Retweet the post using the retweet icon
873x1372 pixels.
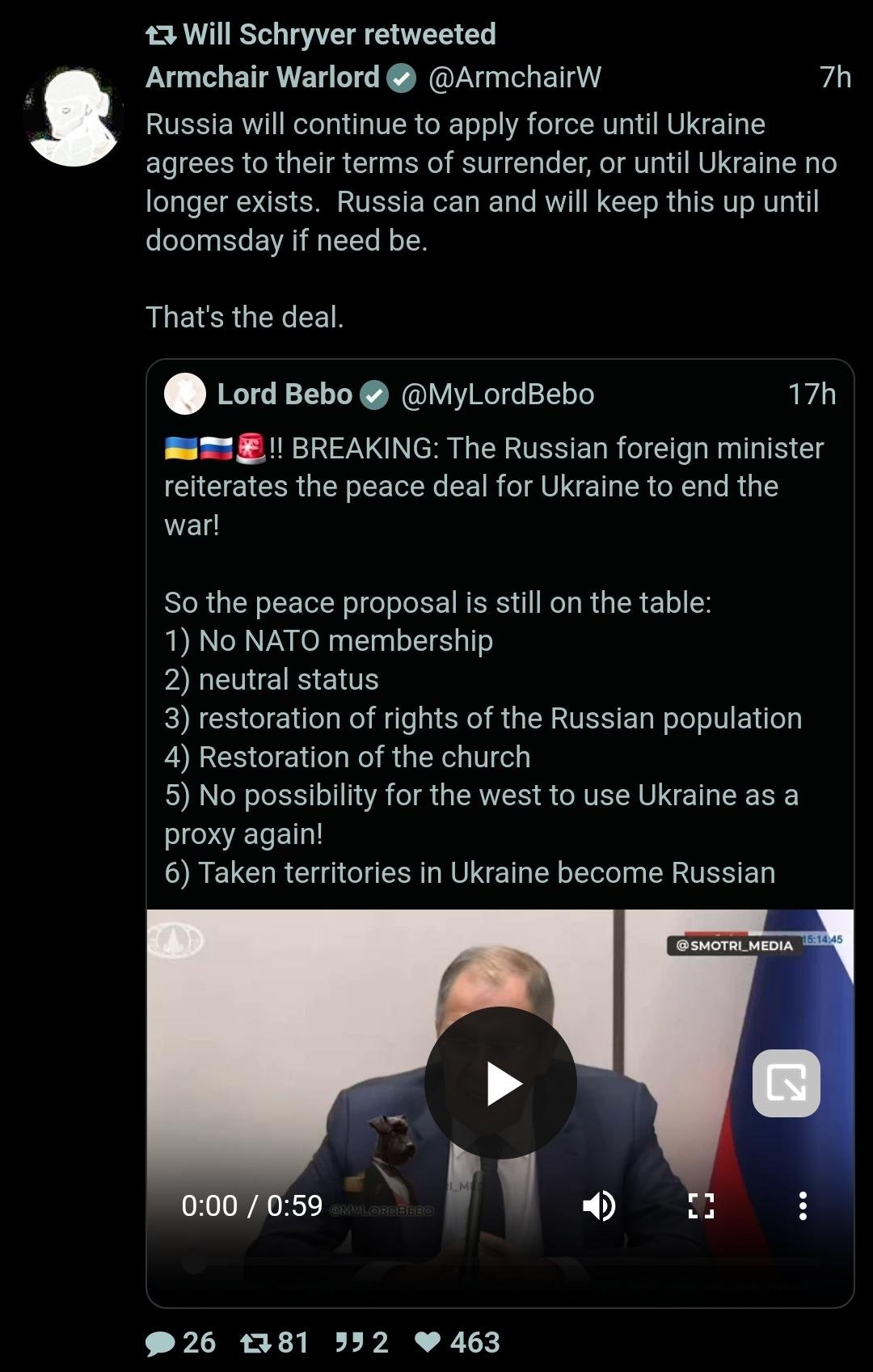pyautogui.click(x=255, y=1343)
